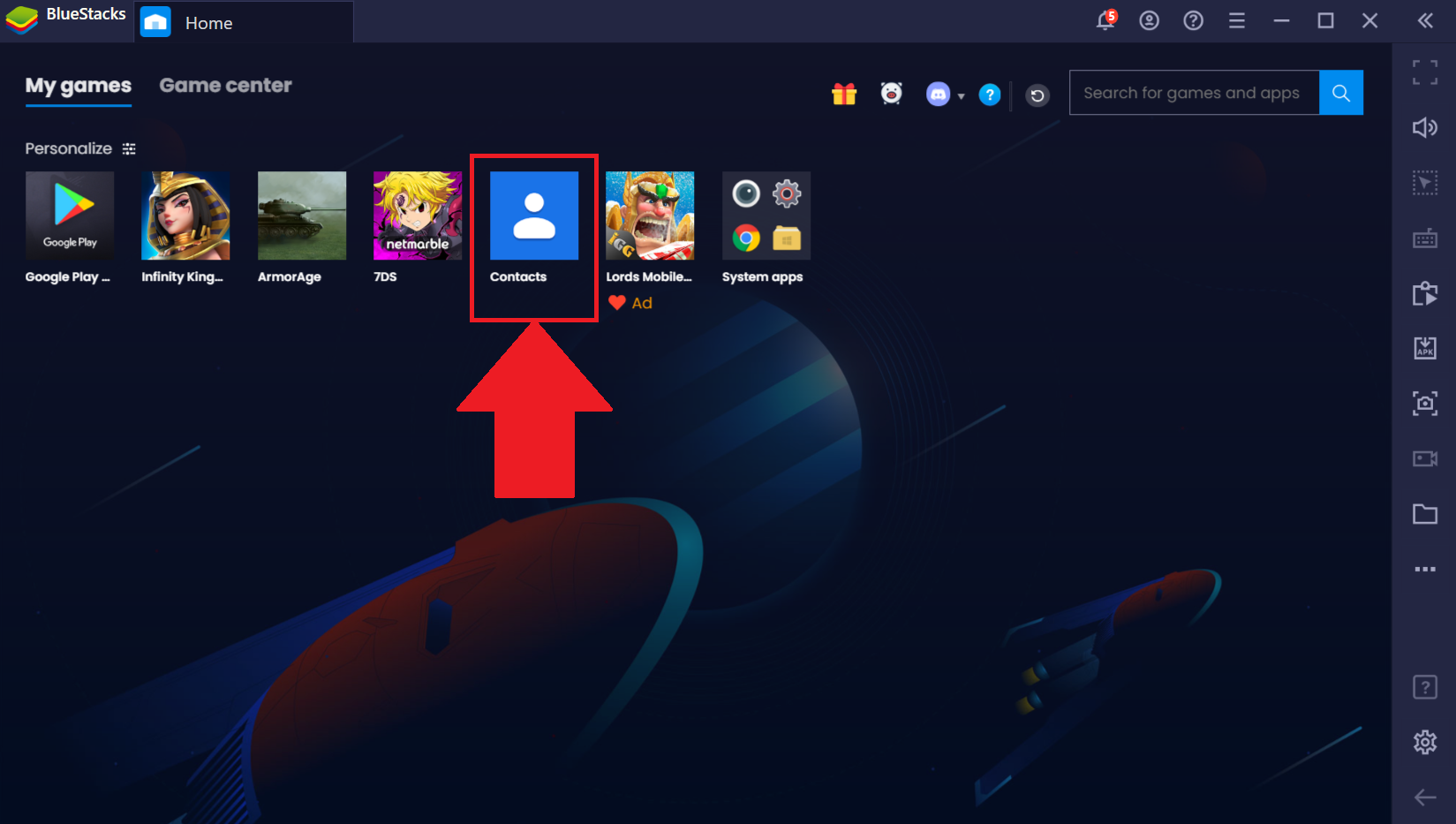1456x824 pixels.
Task: Open the account profile icon
Action: coord(1149,20)
